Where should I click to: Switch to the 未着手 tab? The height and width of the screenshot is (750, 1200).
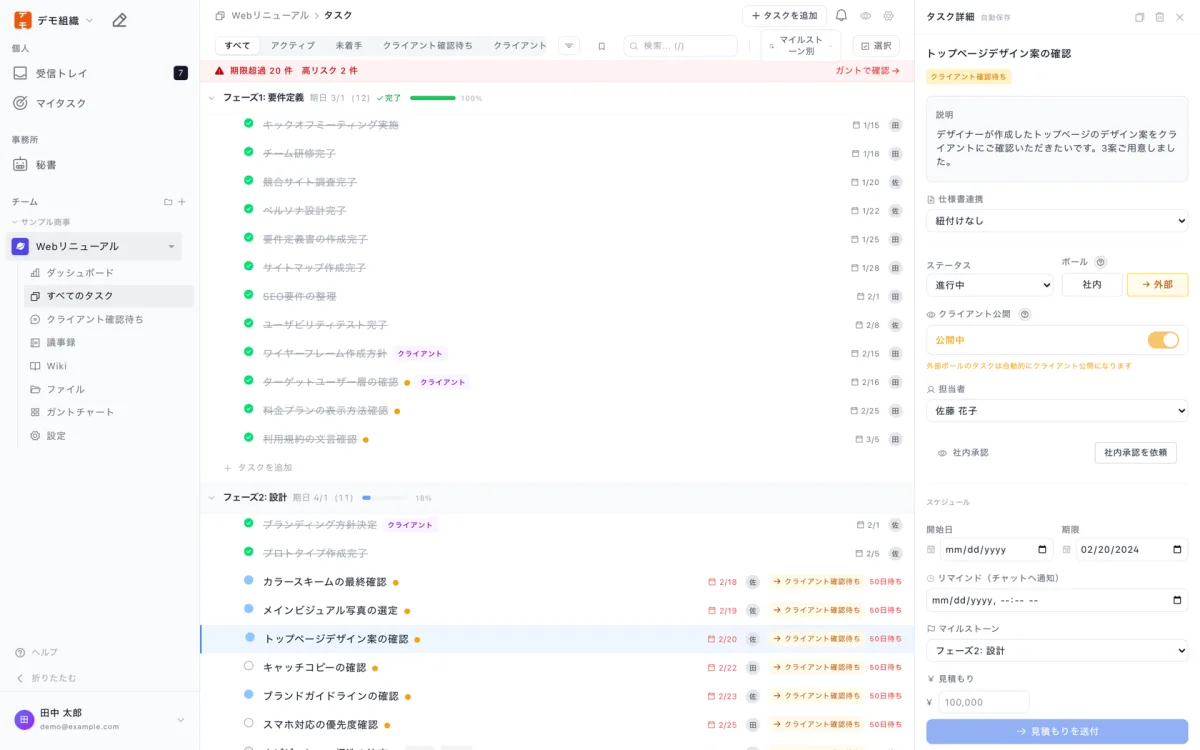[x=349, y=46]
